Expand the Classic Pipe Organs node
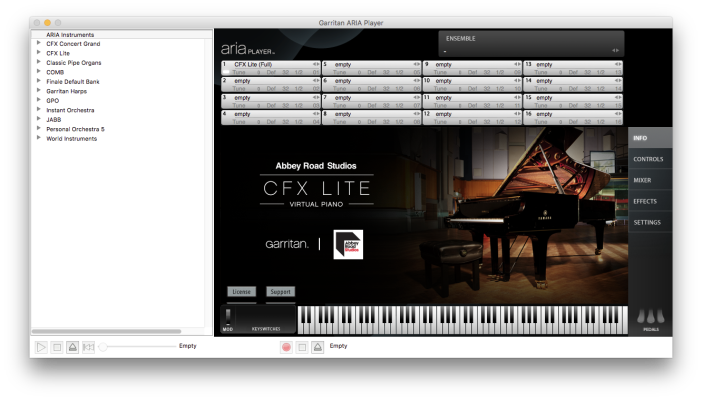 tap(39, 62)
